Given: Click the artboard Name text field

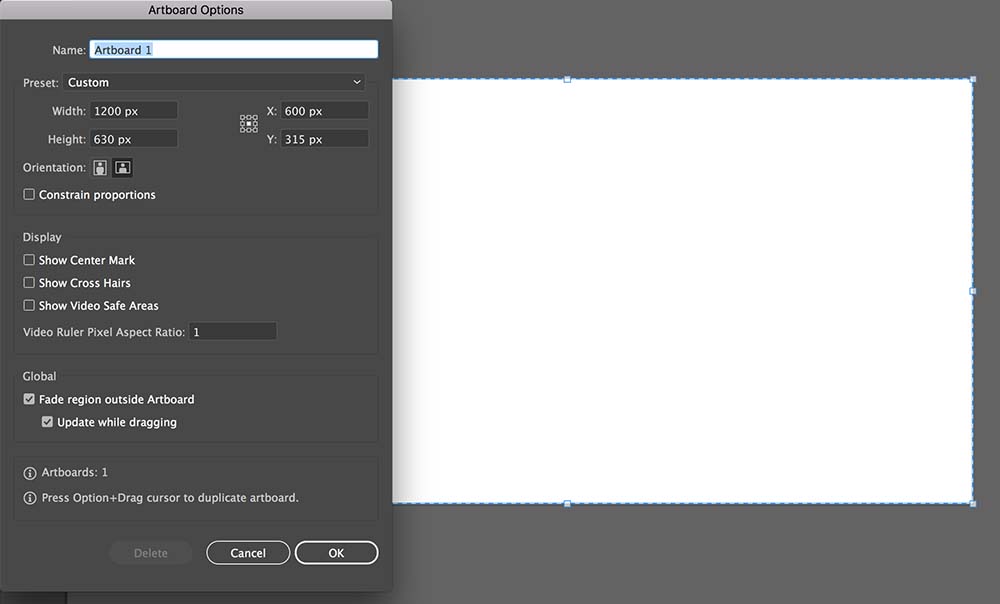Looking at the screenshot, I should point(234,49).
